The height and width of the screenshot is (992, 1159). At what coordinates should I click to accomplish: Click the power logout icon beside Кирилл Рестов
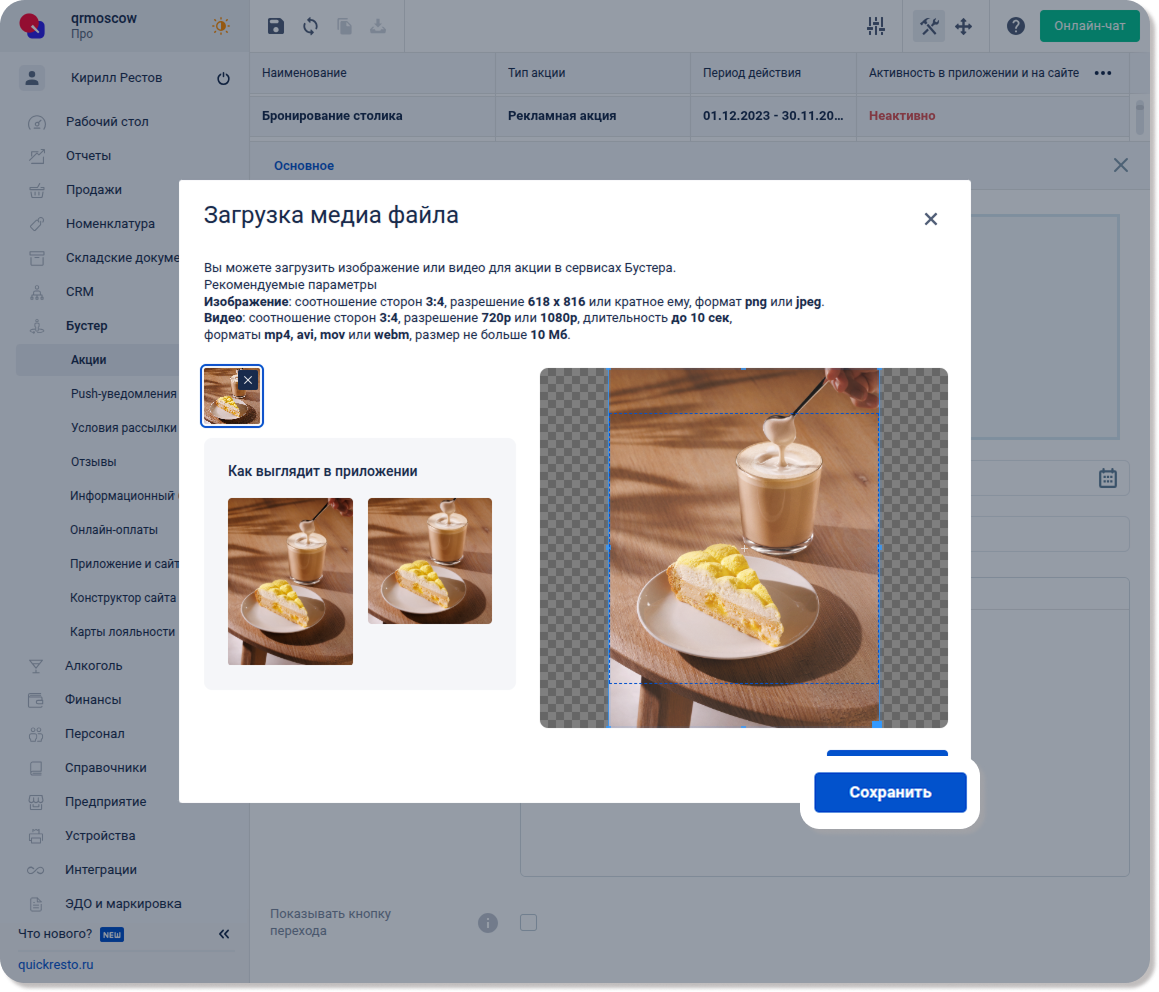pos(223,79)
